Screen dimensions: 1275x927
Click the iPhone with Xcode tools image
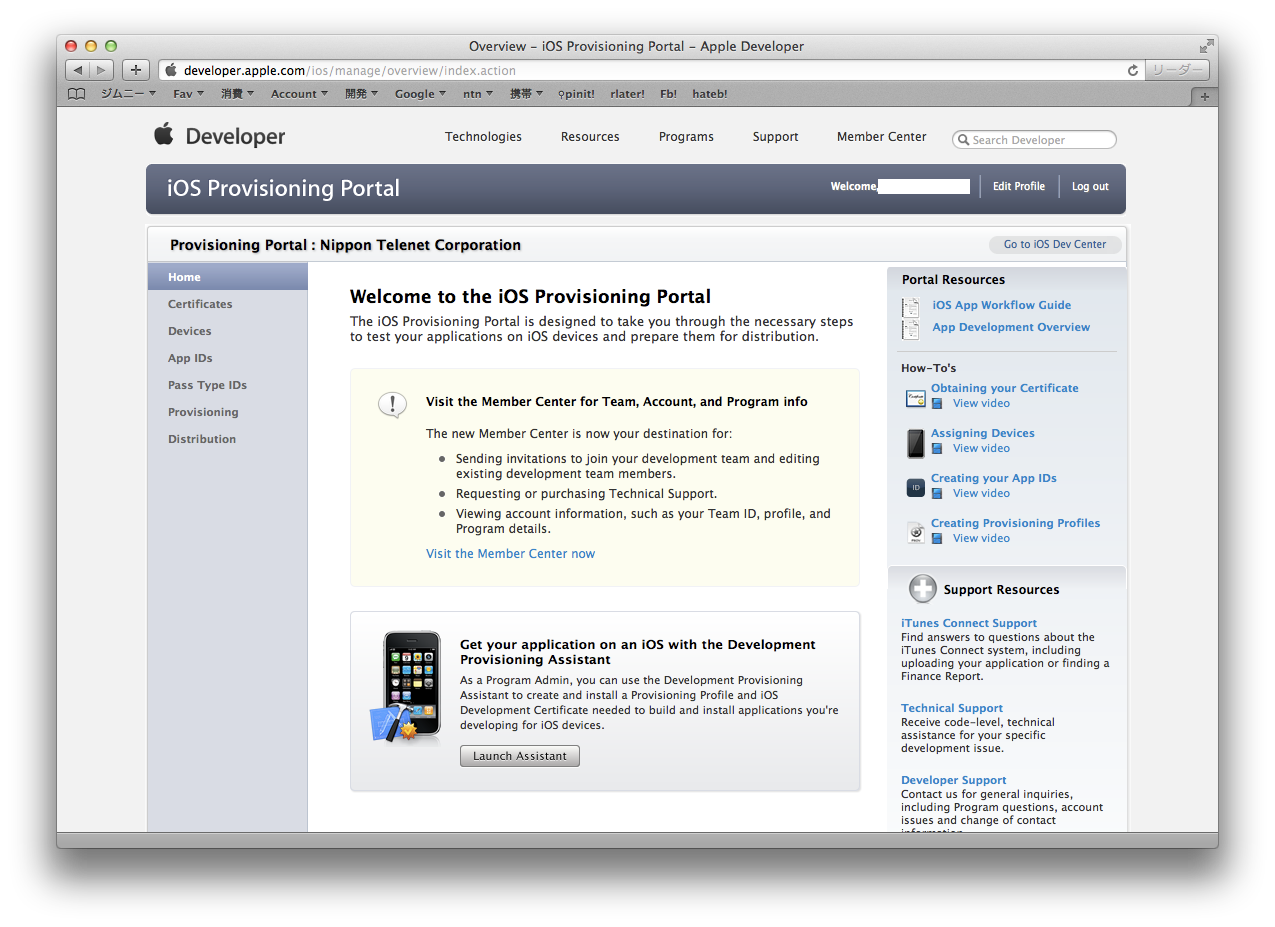pyautogui.click(x=406, y=687)
